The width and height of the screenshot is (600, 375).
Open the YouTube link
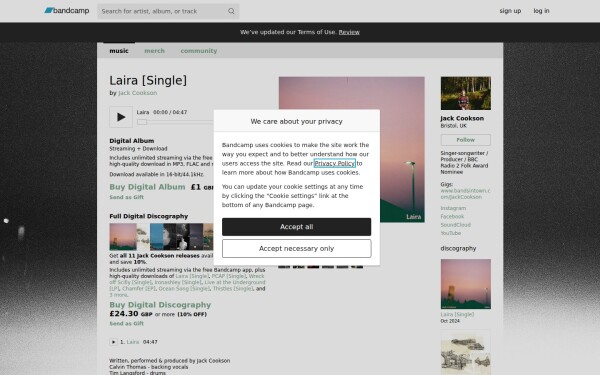pyautogui.click(x=450, y=233)
